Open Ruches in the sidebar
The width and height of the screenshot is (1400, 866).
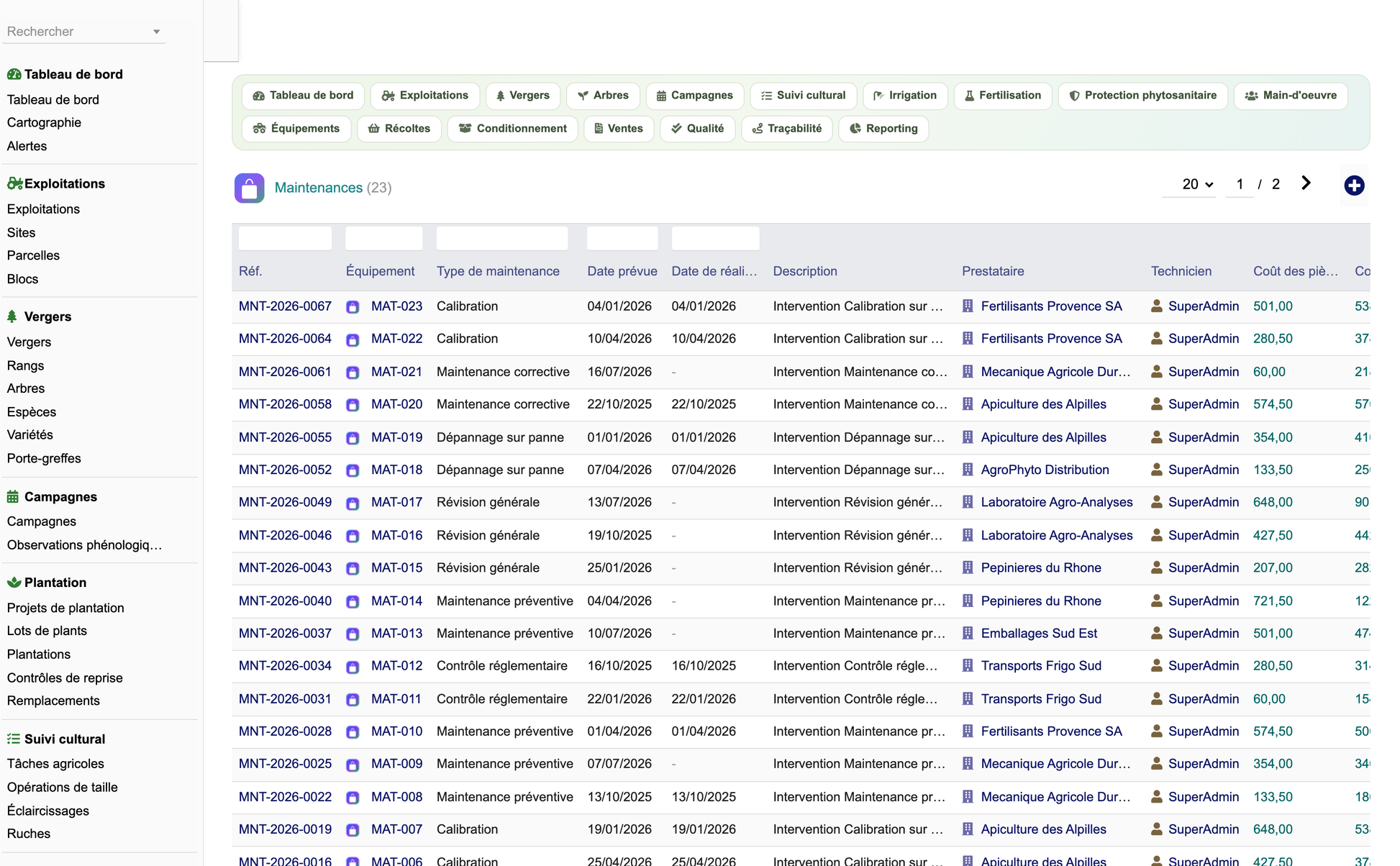pyautogui.click(x=29, y=834)
